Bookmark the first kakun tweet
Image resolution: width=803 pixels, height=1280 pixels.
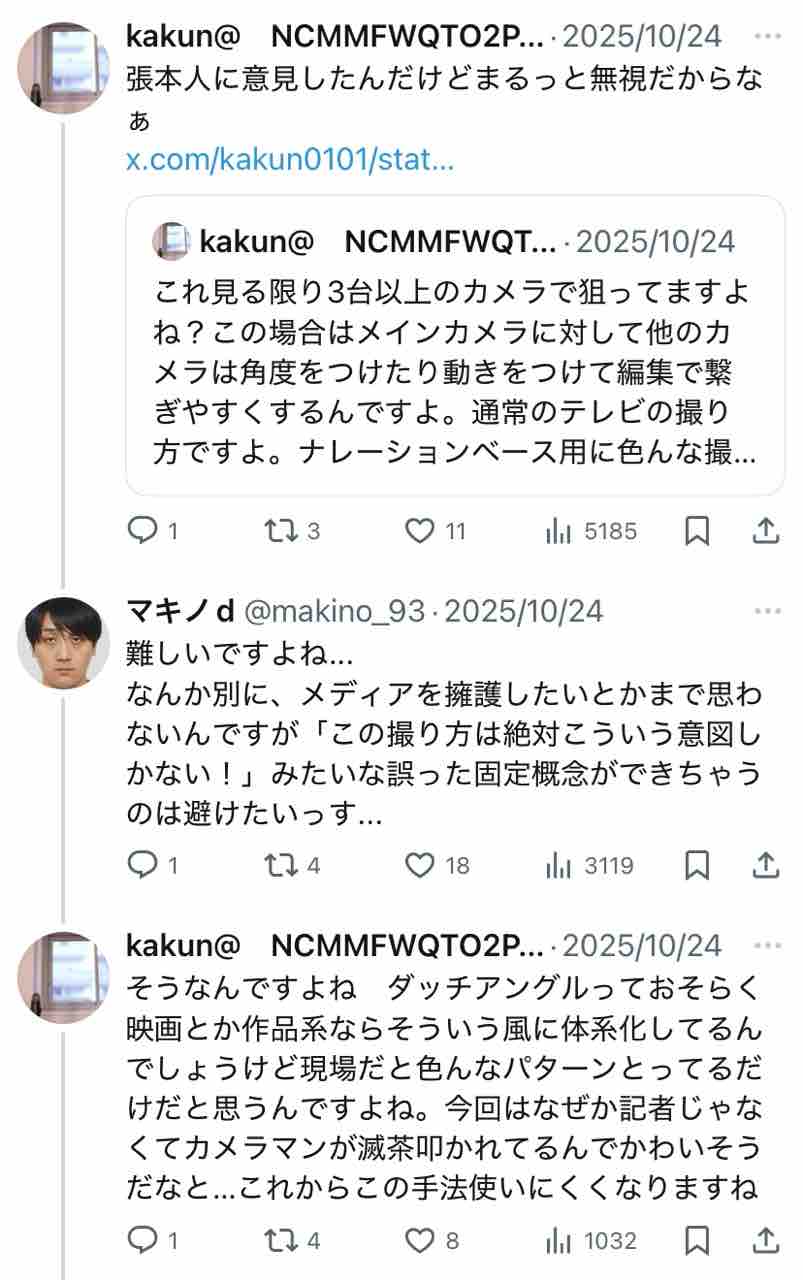[697, 531]
